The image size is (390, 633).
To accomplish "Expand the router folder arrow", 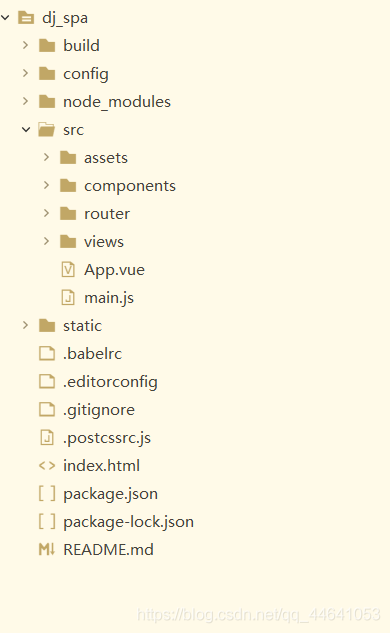I will (46, 213).
